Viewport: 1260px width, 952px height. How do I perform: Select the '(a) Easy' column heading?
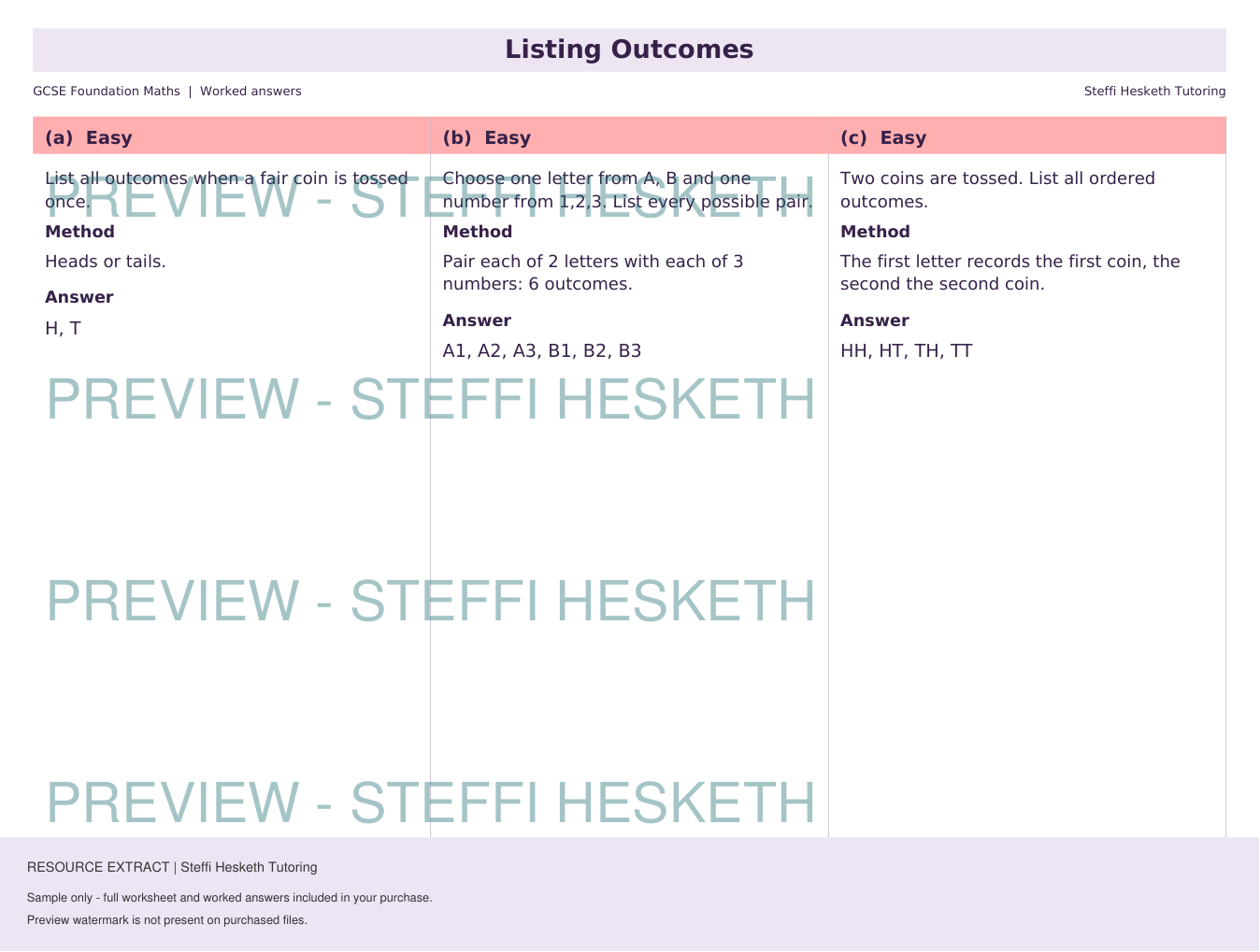pos(89,138)
